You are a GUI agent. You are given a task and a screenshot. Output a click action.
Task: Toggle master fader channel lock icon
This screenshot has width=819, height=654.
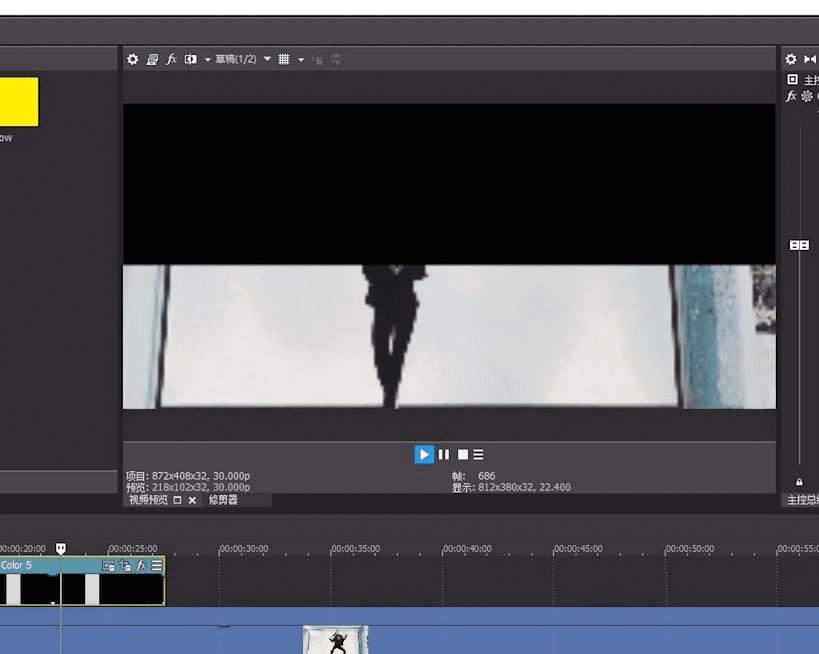click(799, 482)
